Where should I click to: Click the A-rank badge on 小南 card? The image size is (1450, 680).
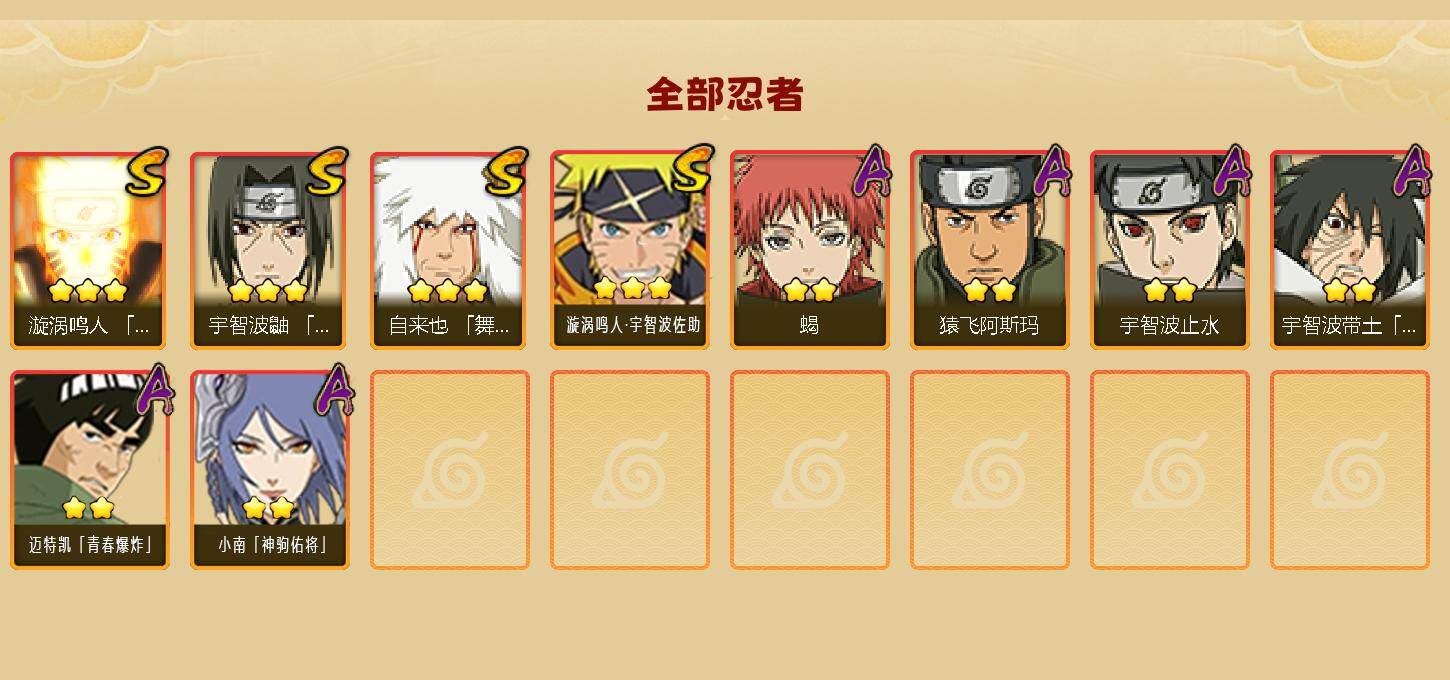[x=334, y=390]
